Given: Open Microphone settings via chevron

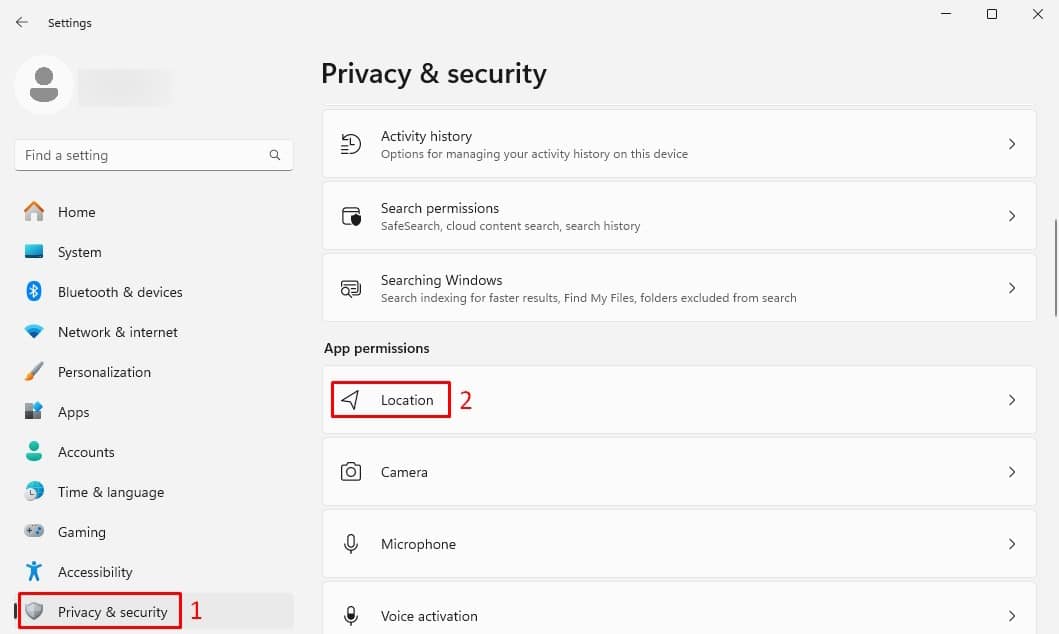Looking at the screenshot, I should coord(1012,544).
